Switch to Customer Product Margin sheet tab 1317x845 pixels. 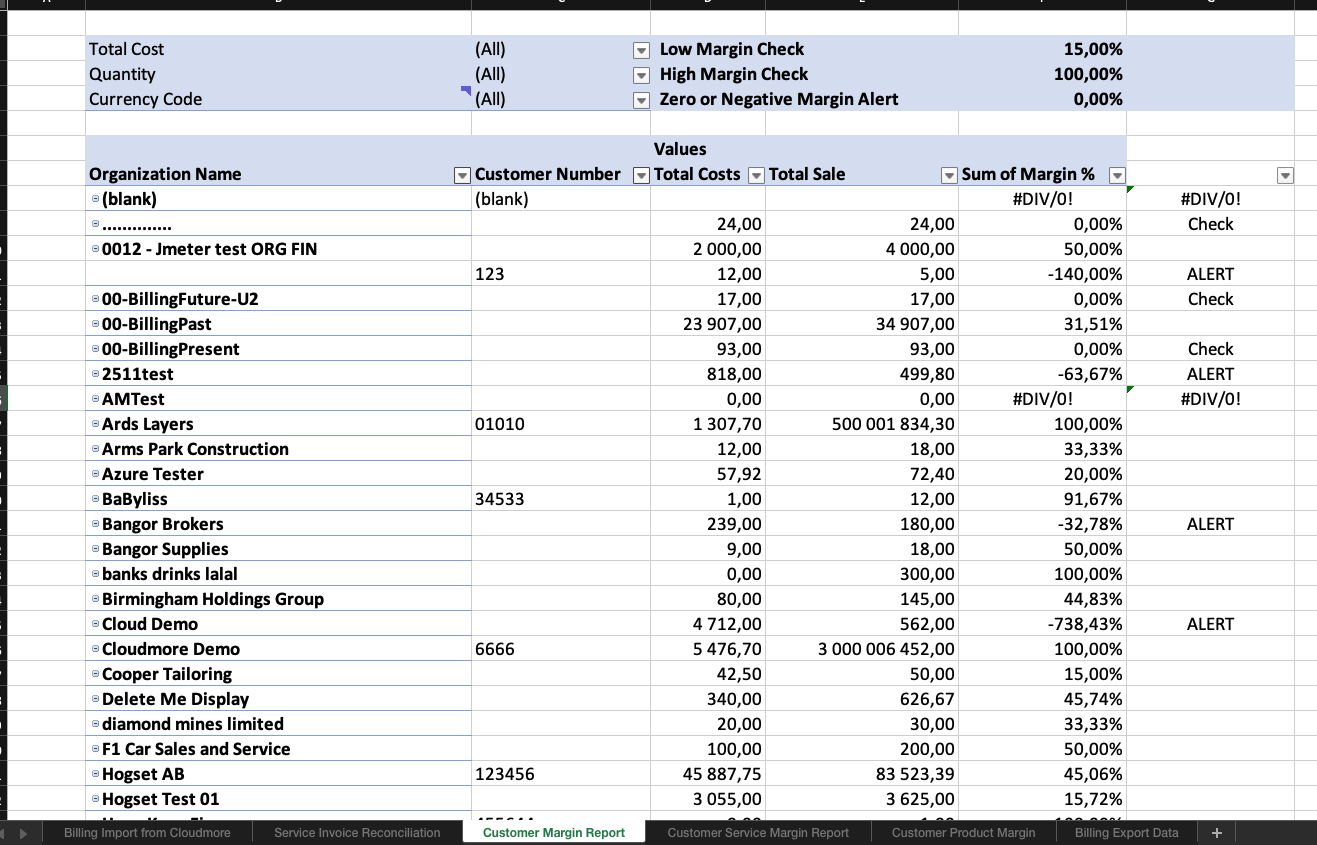point(963,833)
